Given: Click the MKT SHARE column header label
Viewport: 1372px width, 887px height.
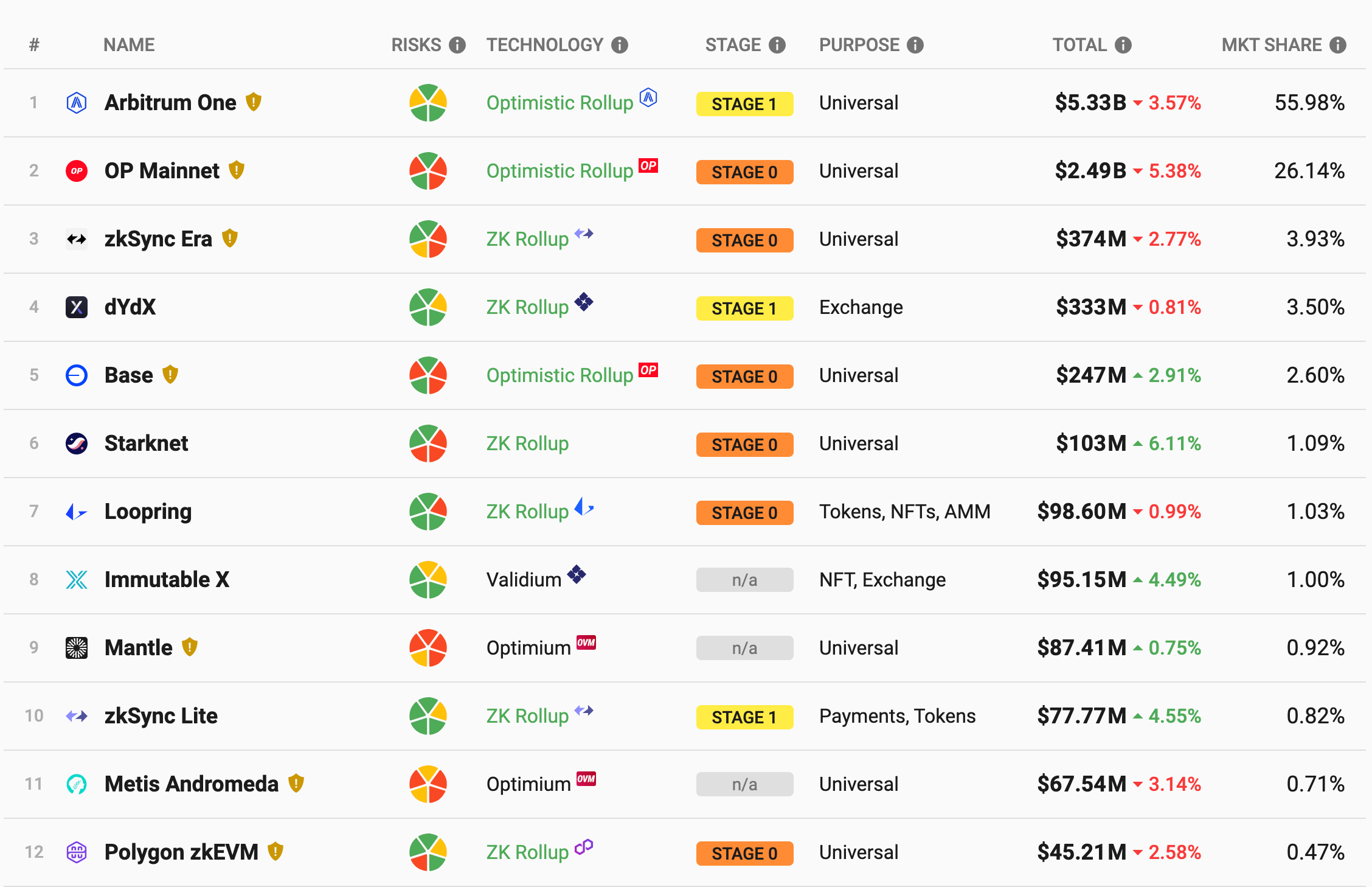Looking at the screenshot, I should tap(1272, 45).
